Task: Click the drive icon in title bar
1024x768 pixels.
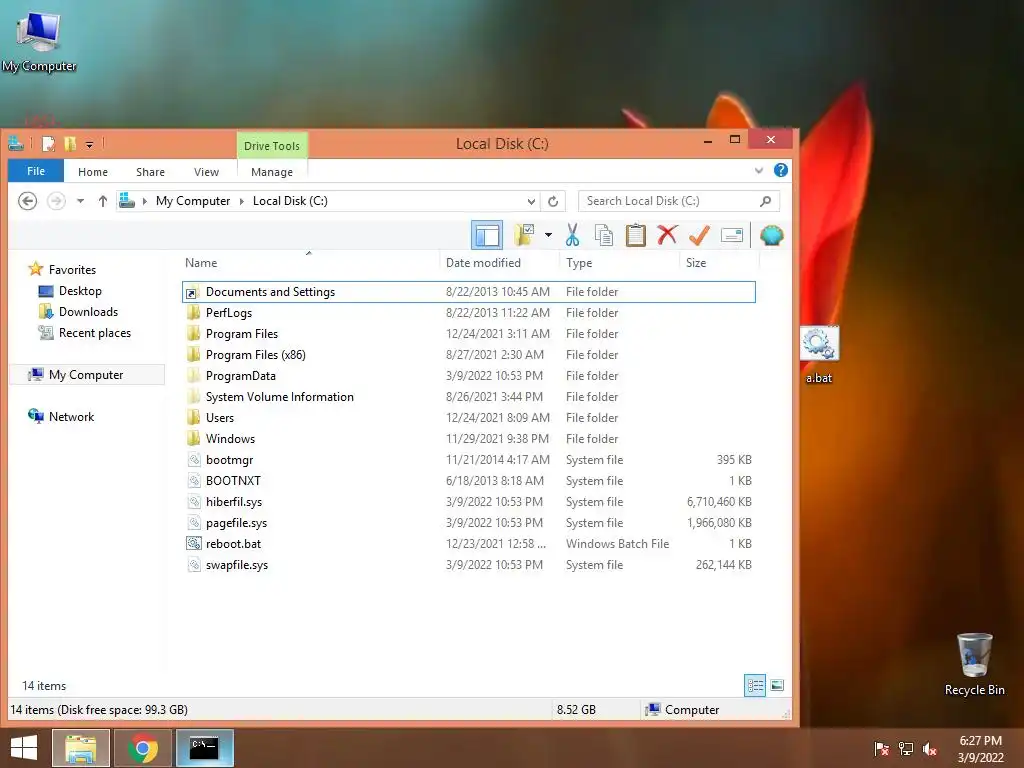Action: coord(16,143)
